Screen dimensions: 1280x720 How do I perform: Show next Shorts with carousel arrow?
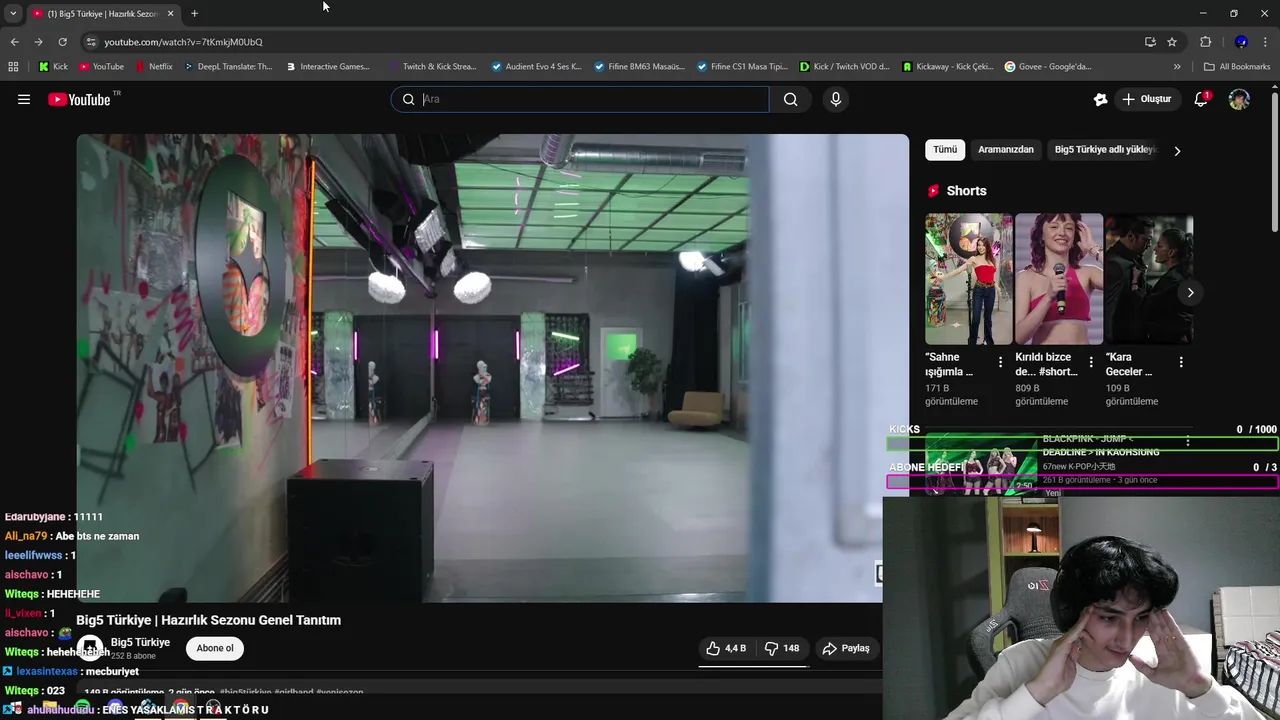tap(1190, 293)
